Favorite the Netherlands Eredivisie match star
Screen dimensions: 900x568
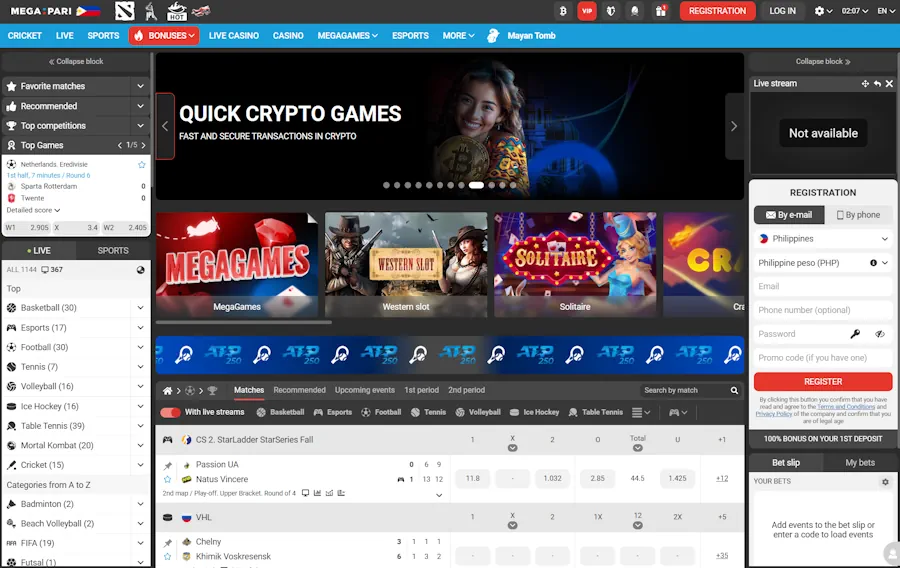pos(142,165)
